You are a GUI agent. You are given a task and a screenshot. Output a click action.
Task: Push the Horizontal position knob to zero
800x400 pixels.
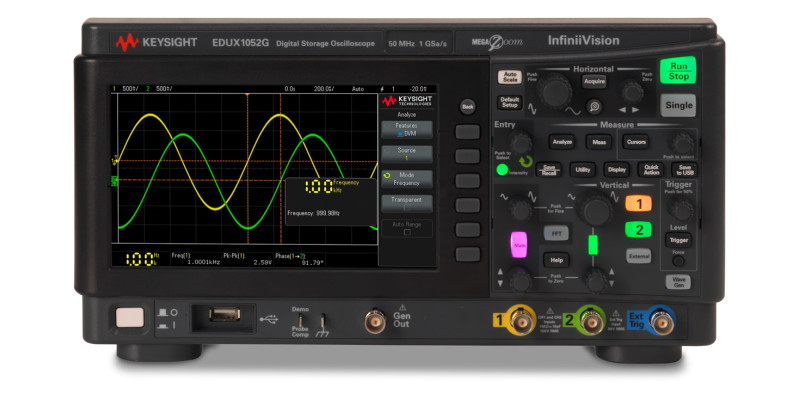pyautogui.click(x=632, y=92)
